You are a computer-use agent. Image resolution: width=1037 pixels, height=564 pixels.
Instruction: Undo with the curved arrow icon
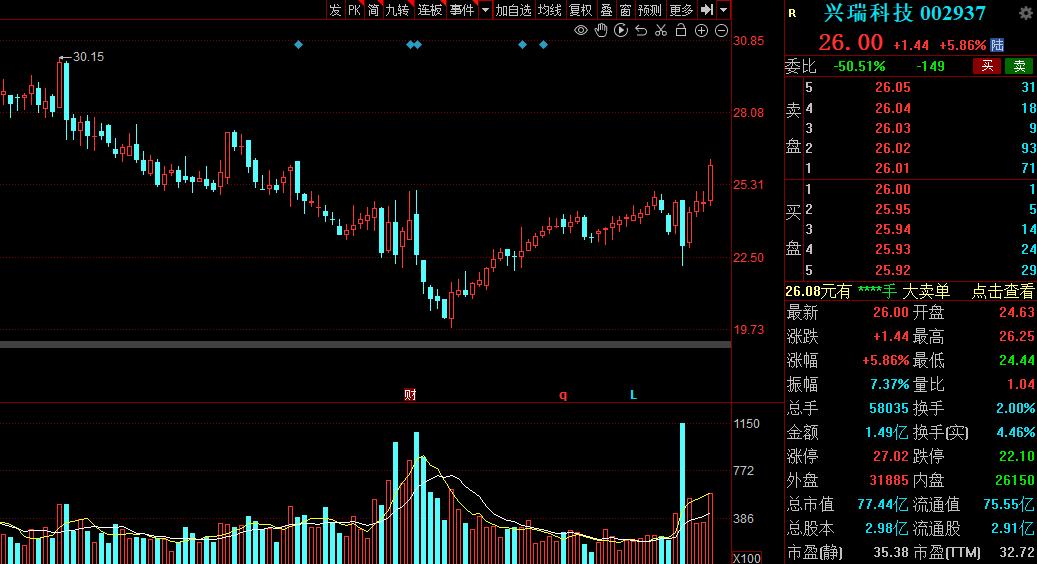[641, 30]
